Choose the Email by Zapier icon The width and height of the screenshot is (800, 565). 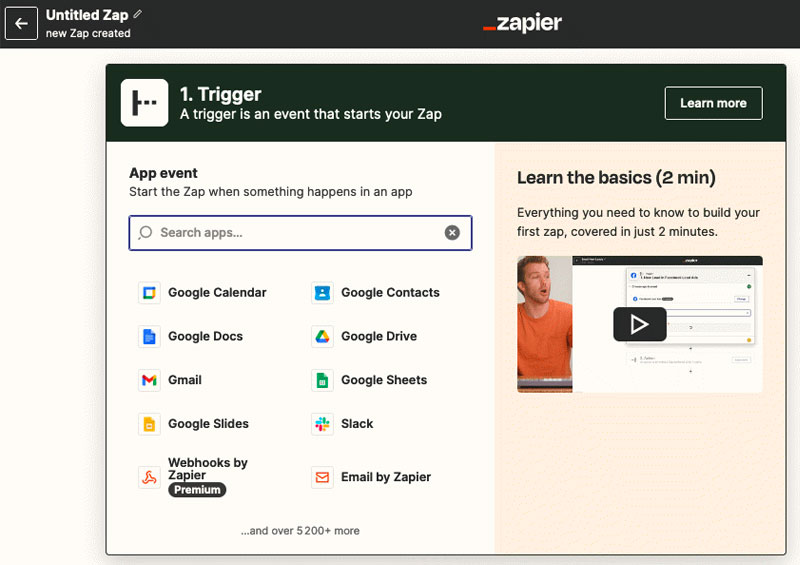(322, 478)
